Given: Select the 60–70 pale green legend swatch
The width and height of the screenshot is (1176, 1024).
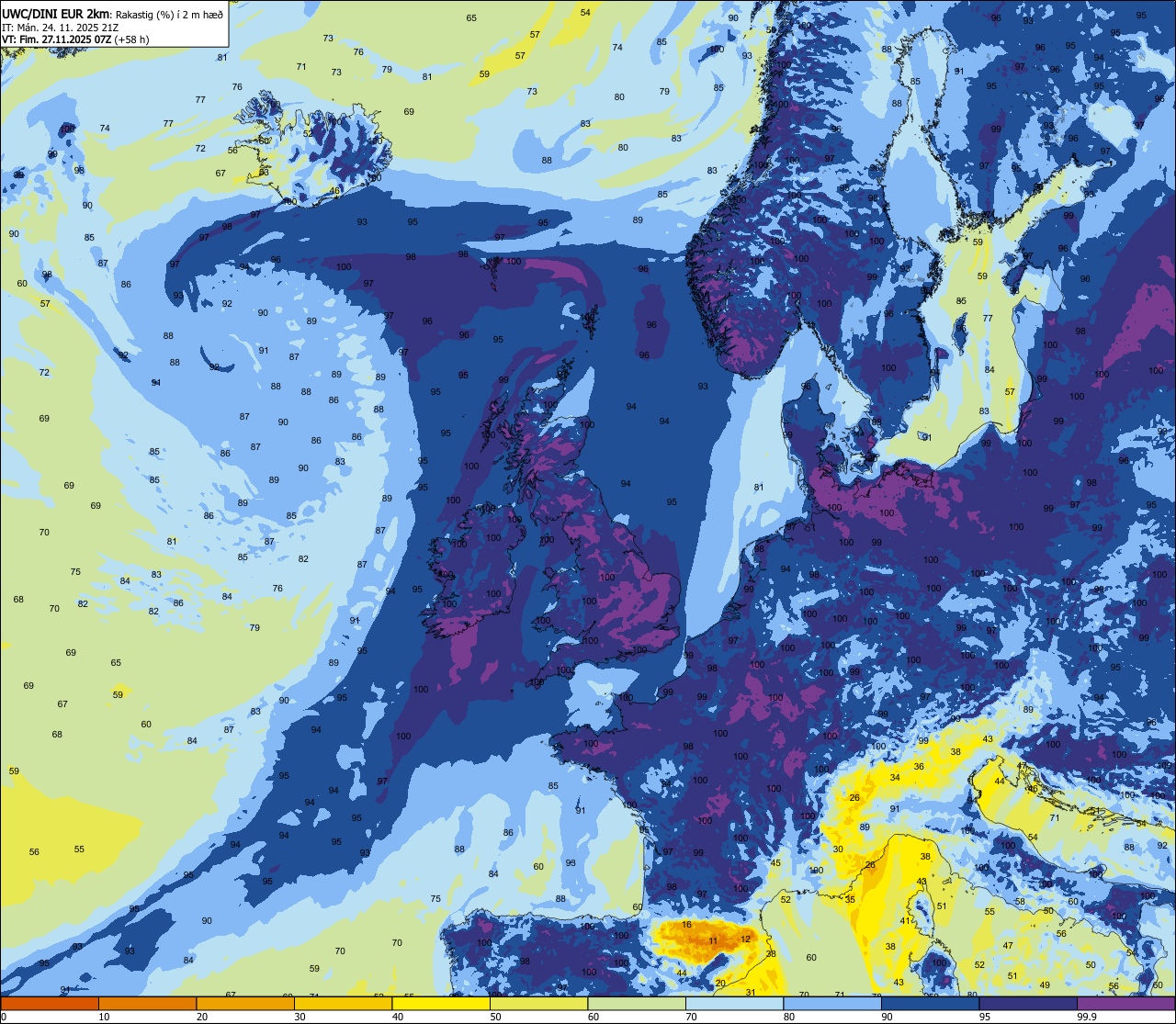Looking at the screenshot, I should (x=637, y=1003).
